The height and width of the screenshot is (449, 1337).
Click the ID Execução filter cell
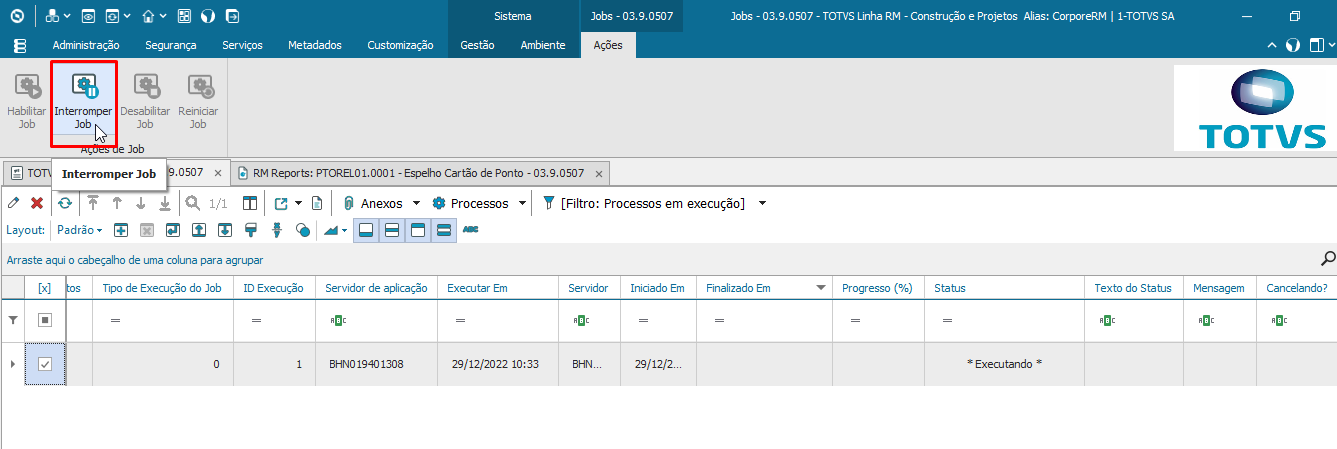point(275,321)
